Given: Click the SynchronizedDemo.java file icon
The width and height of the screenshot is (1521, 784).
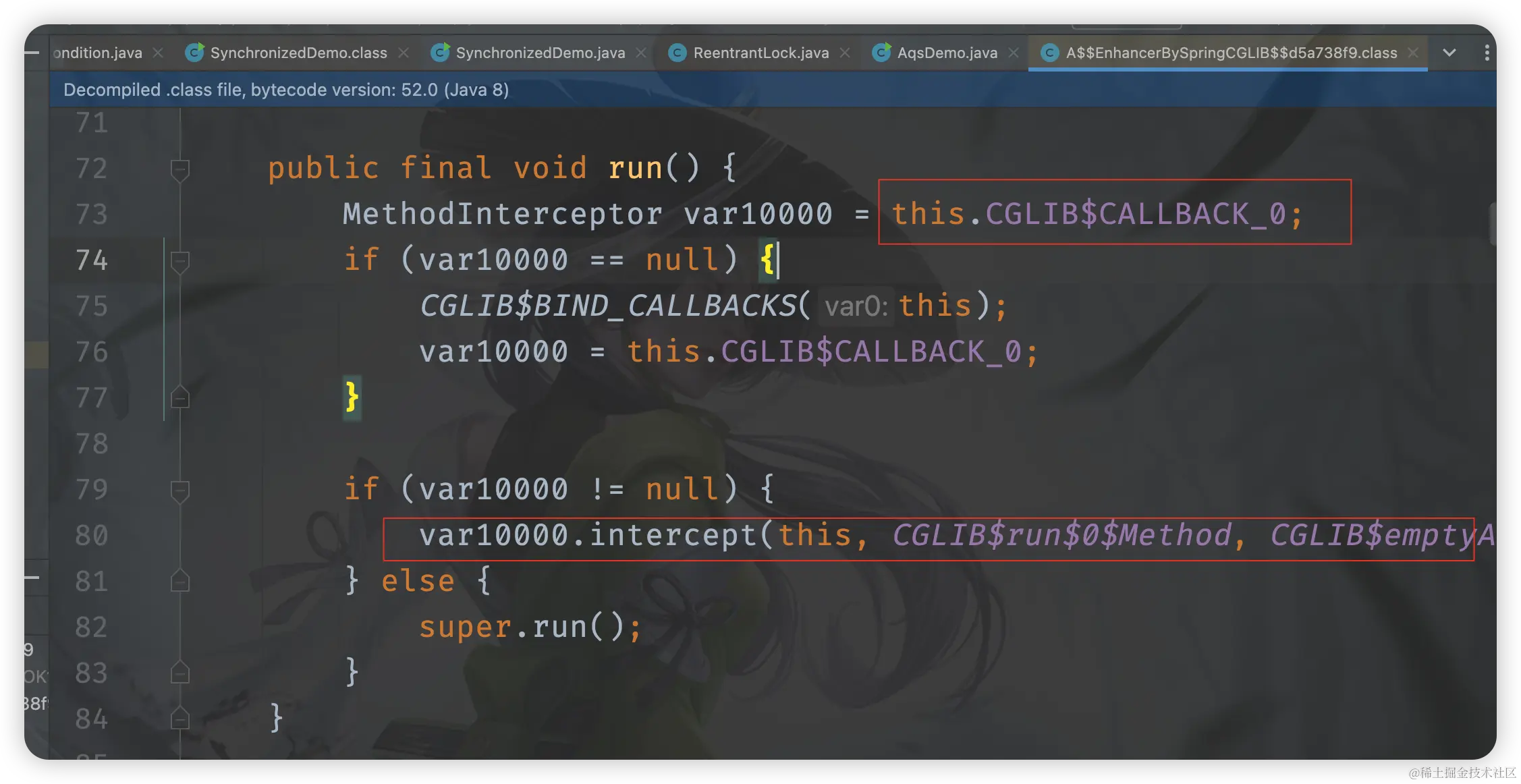Looking at the screenshot, I should coord(440,53).
